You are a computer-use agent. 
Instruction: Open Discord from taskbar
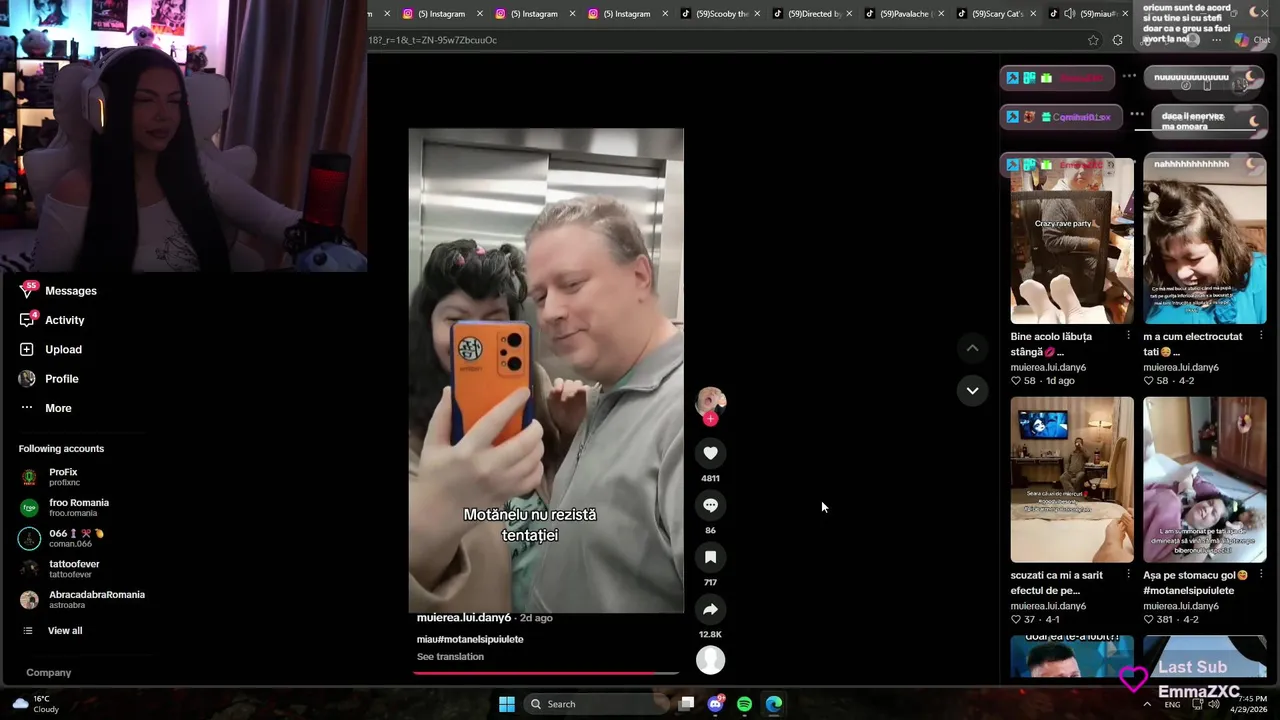715,704
